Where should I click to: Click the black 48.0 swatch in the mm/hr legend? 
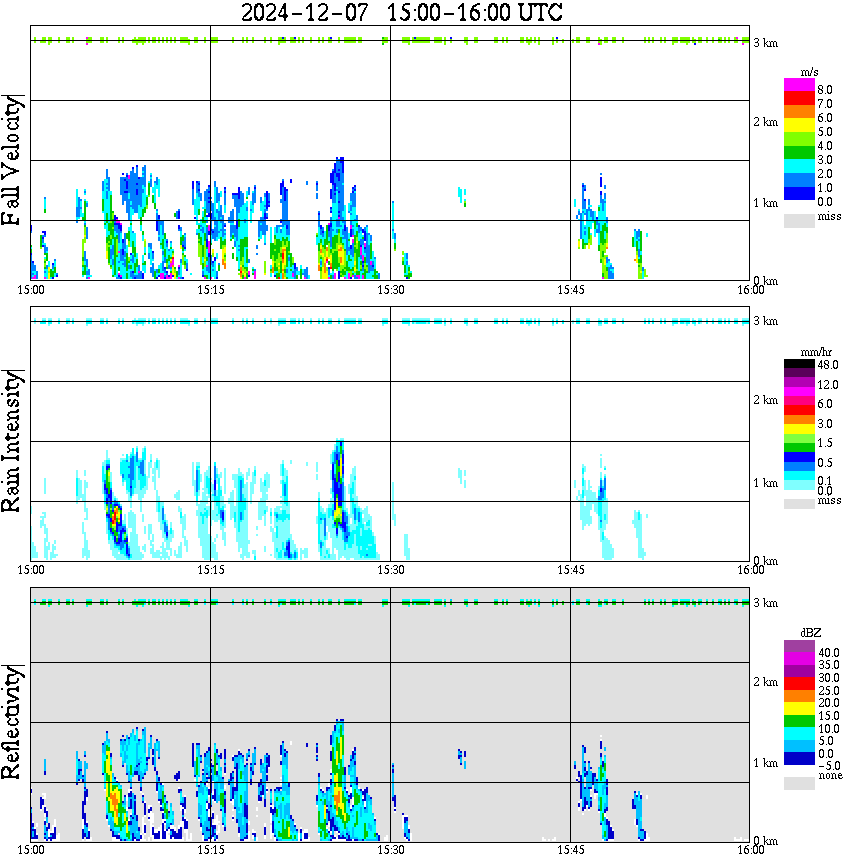[799, 364]
